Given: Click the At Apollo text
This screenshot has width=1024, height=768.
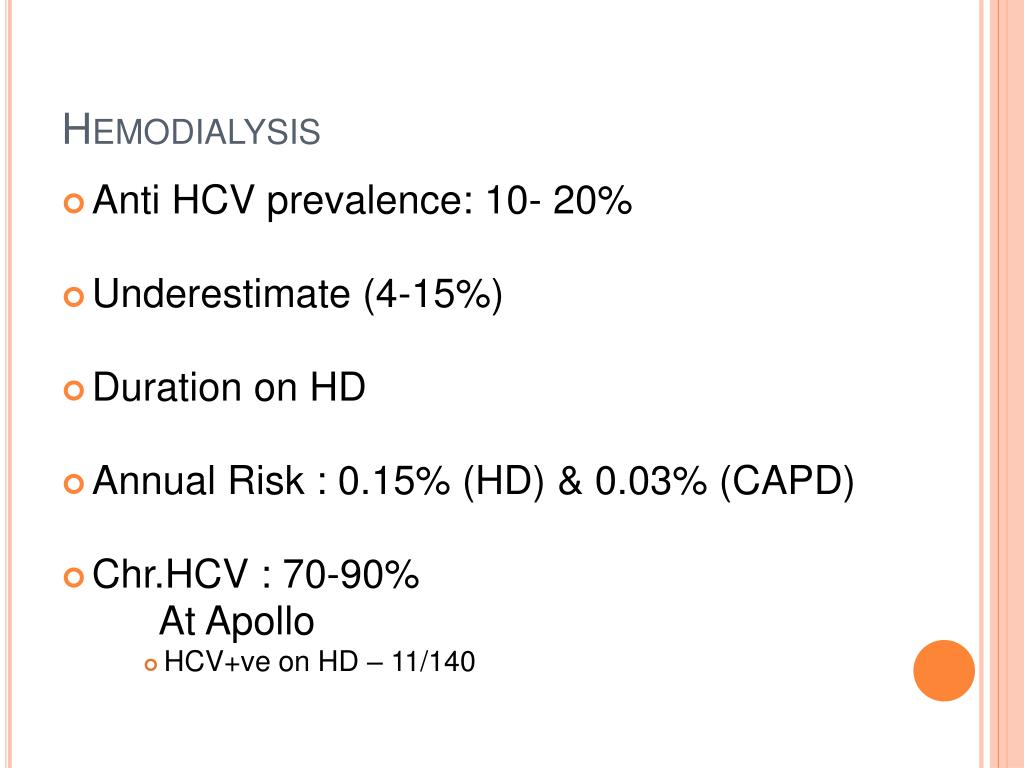Looking at the screenshot, I should [x=236, y=621].
